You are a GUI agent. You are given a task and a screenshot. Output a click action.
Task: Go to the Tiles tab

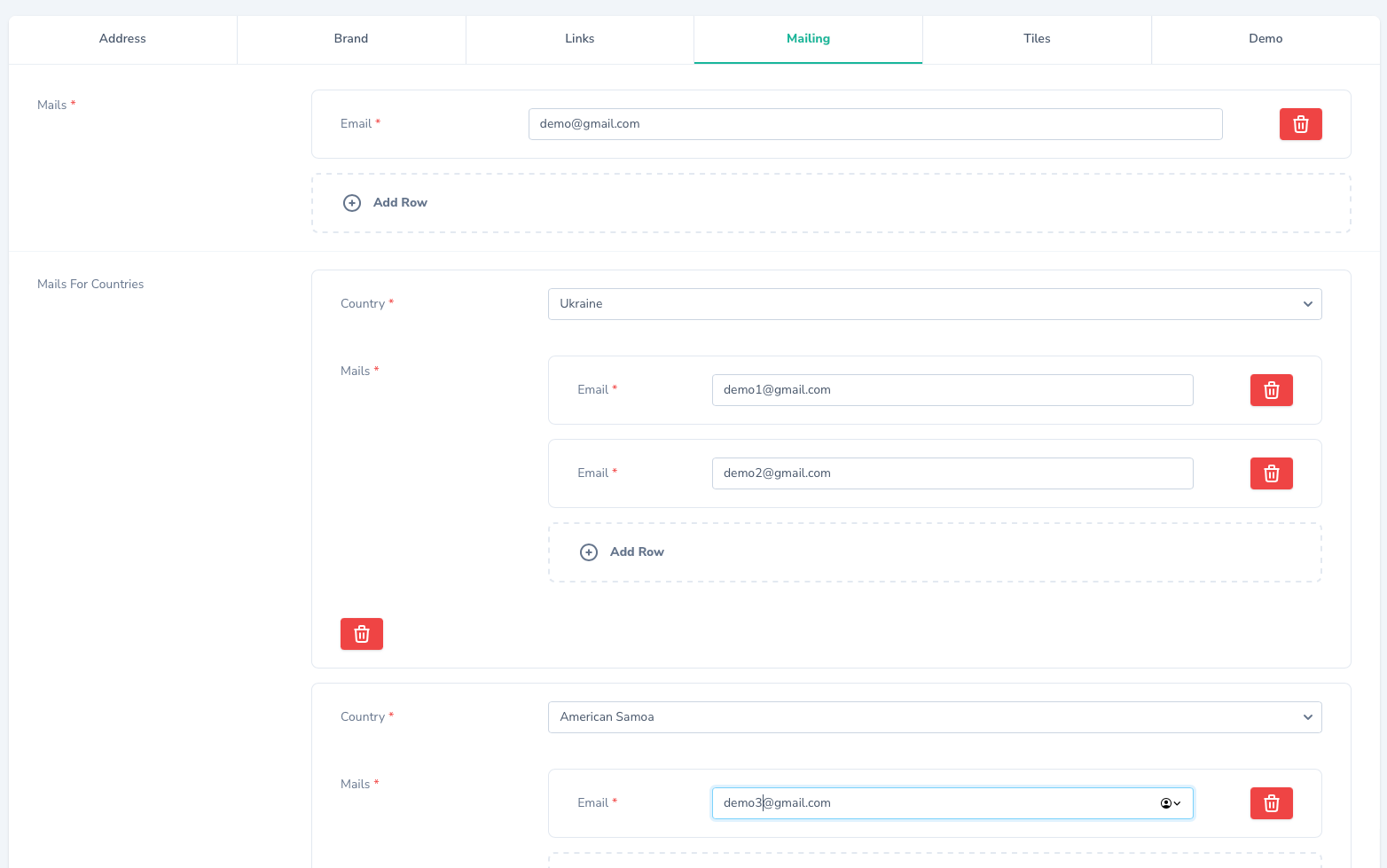(1037, 39)
